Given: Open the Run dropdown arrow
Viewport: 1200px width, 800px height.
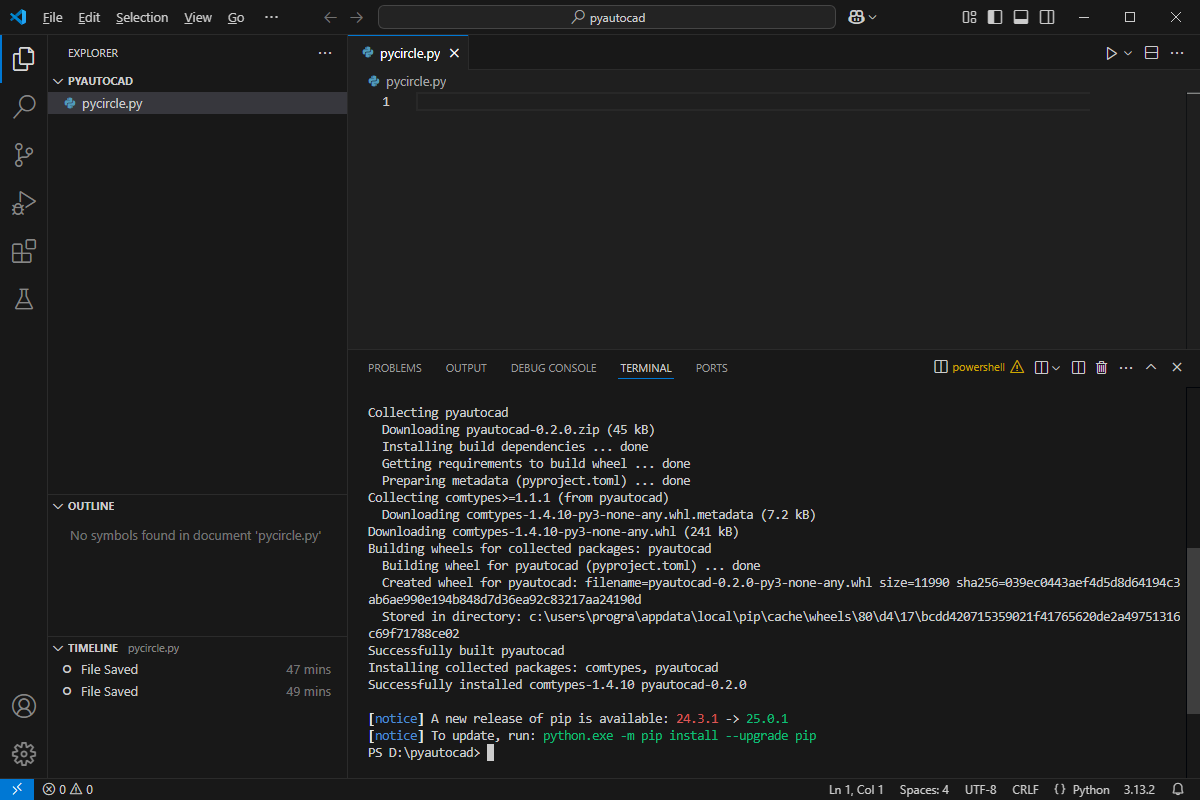Looking at the screenshot, I should pyautogui.click(x=1128, y=54).
